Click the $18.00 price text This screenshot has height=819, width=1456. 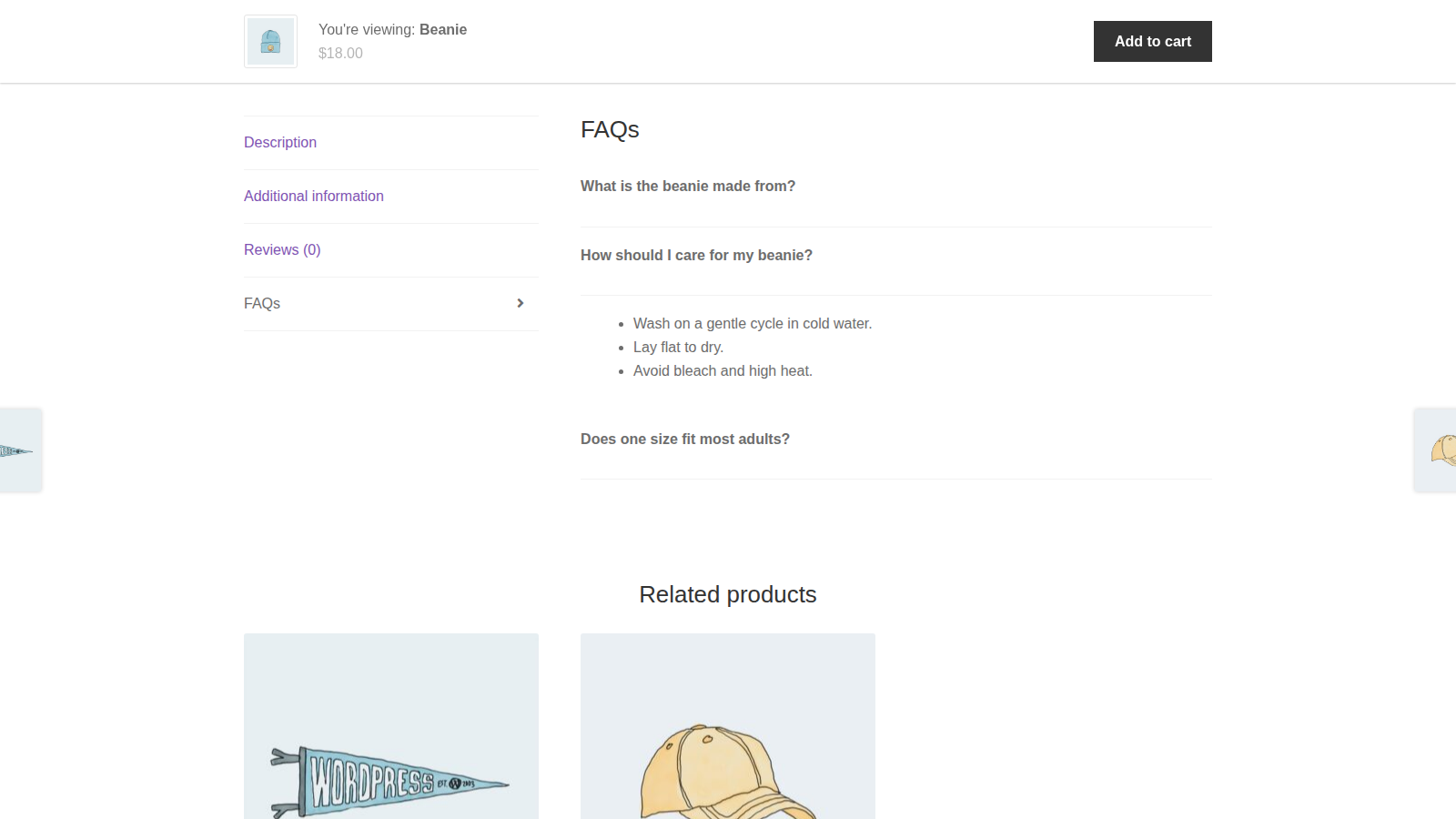click(340, 53)
